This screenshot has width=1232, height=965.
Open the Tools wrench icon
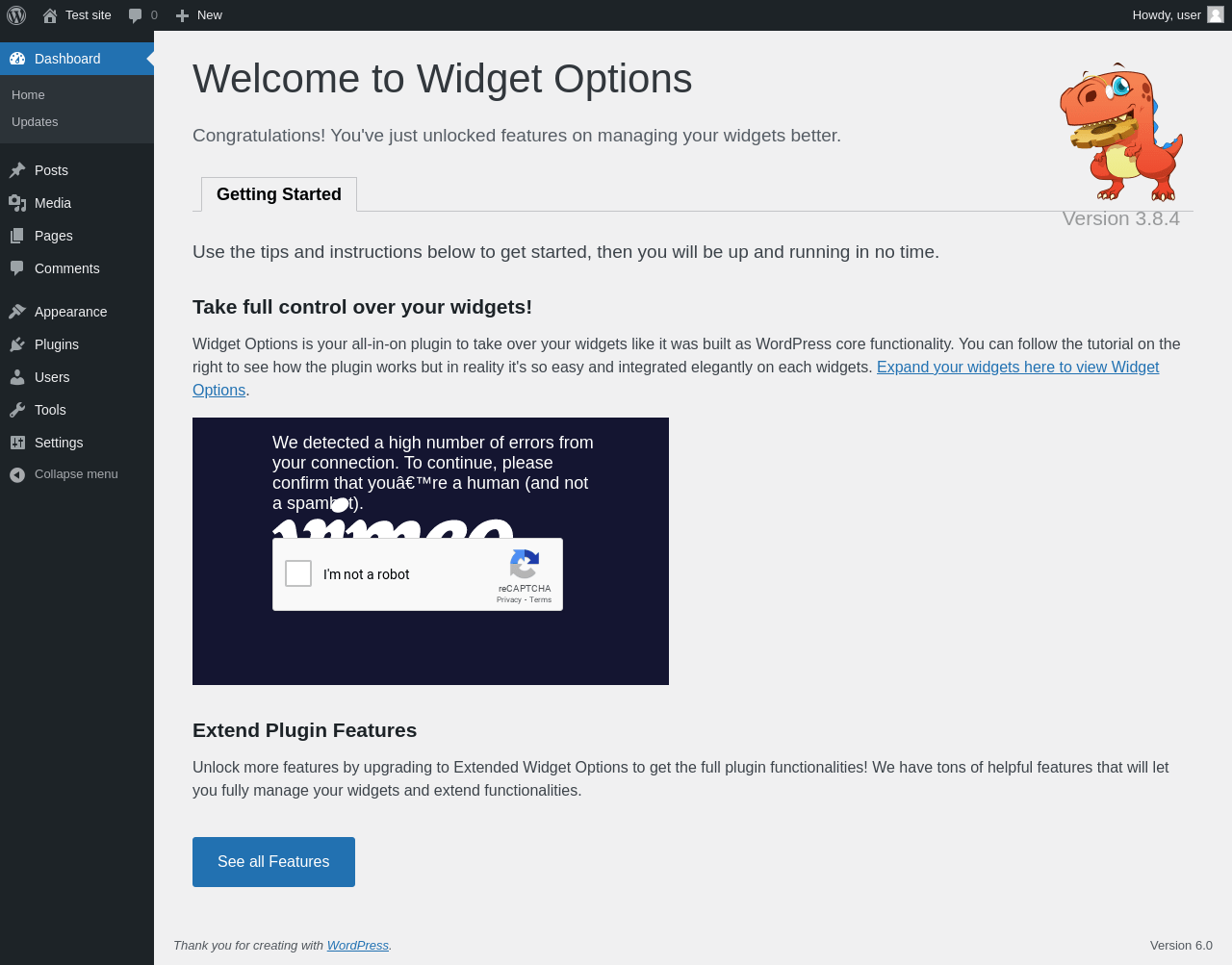point(17,410)
